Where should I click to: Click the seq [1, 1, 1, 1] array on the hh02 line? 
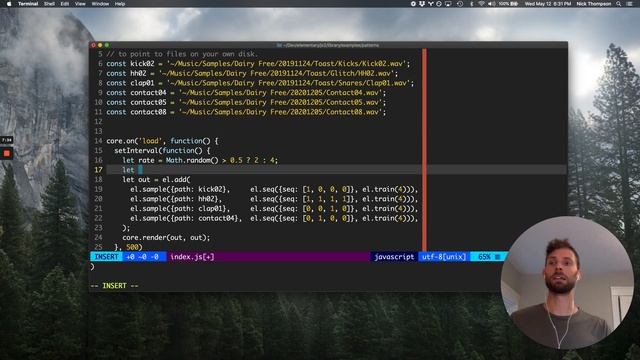click(327, 199)
